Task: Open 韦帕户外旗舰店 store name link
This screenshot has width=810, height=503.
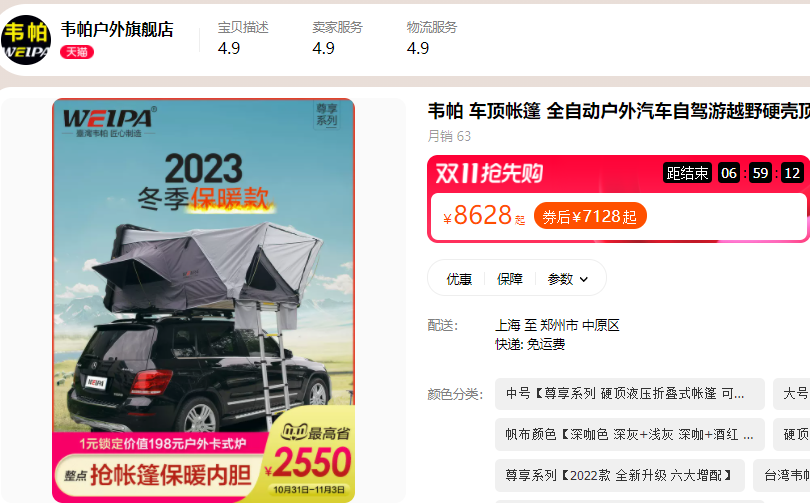Action: tap(117, 29)
